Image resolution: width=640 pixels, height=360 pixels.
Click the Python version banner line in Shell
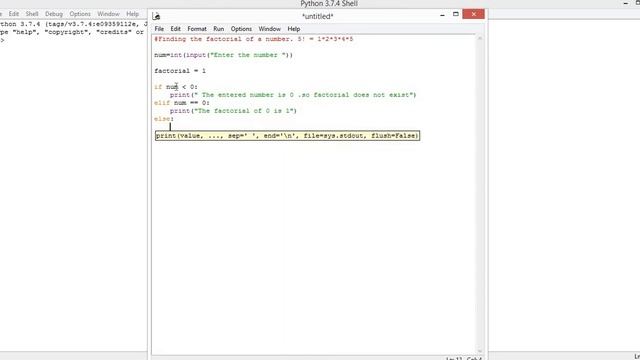pos(73,24)
